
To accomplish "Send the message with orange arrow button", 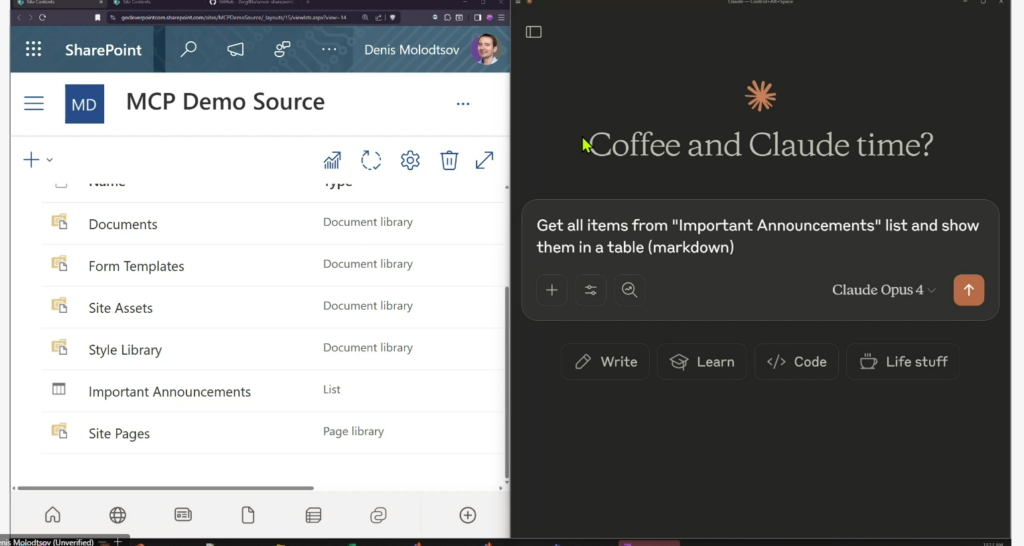I will pos(968,290).
